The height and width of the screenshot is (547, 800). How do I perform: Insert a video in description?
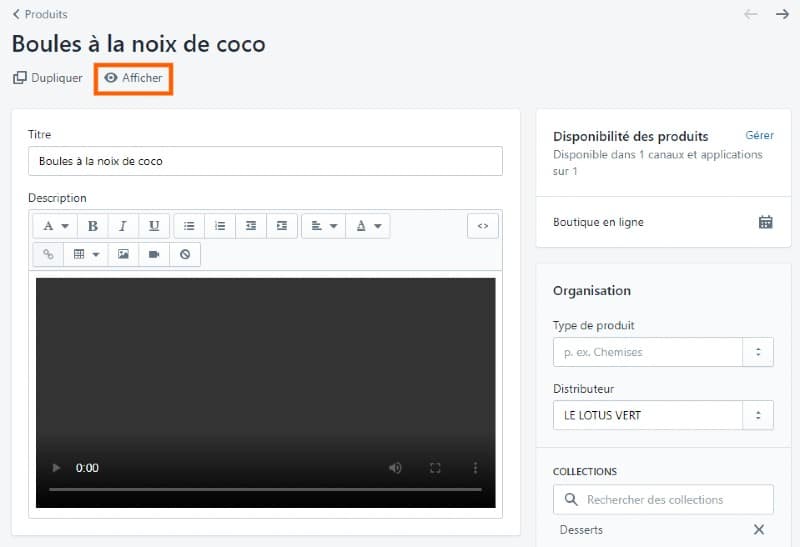[x=154, y=254]
